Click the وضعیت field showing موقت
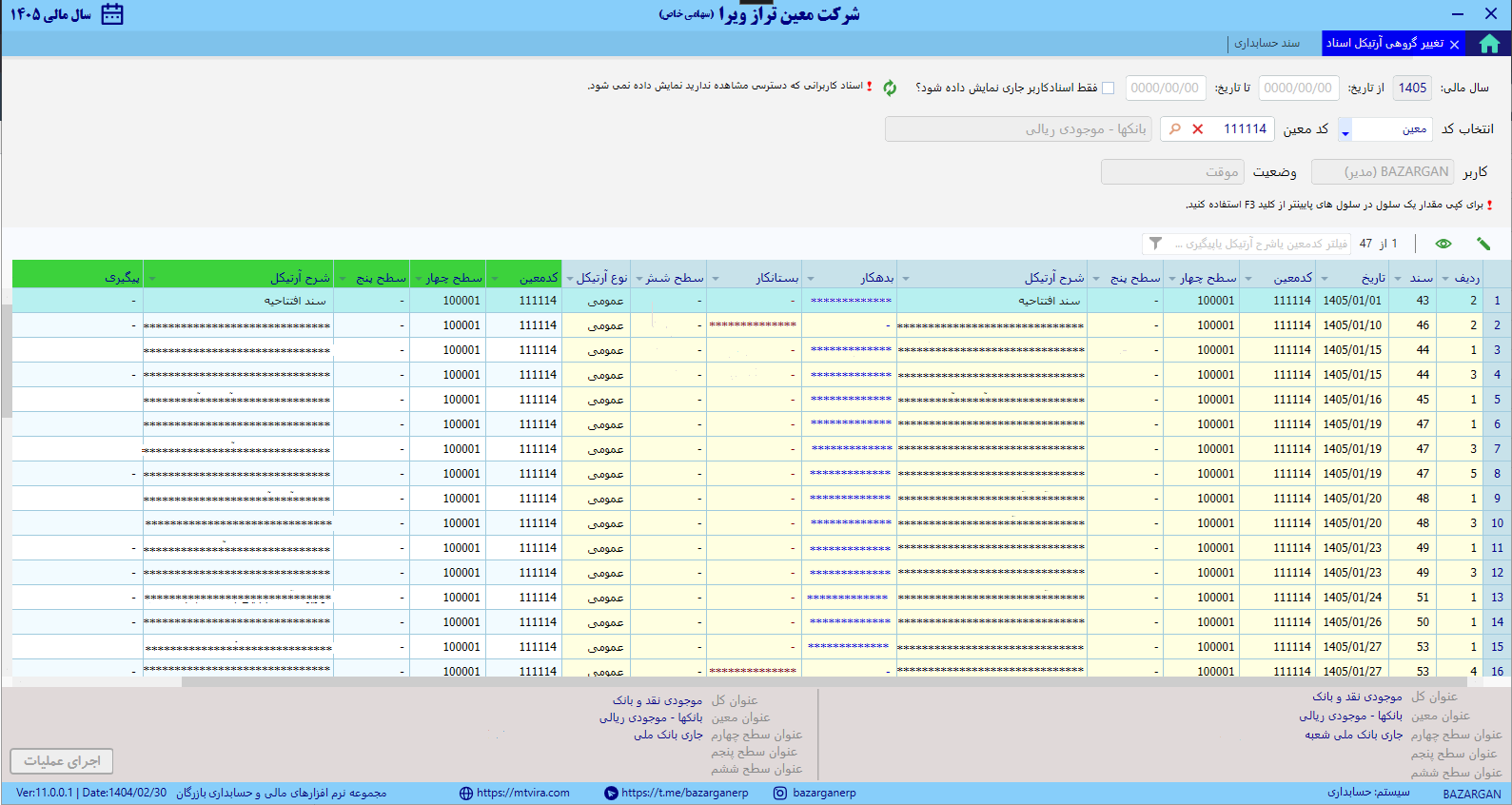1512x805 pixels. click(x=1172, y=172)
